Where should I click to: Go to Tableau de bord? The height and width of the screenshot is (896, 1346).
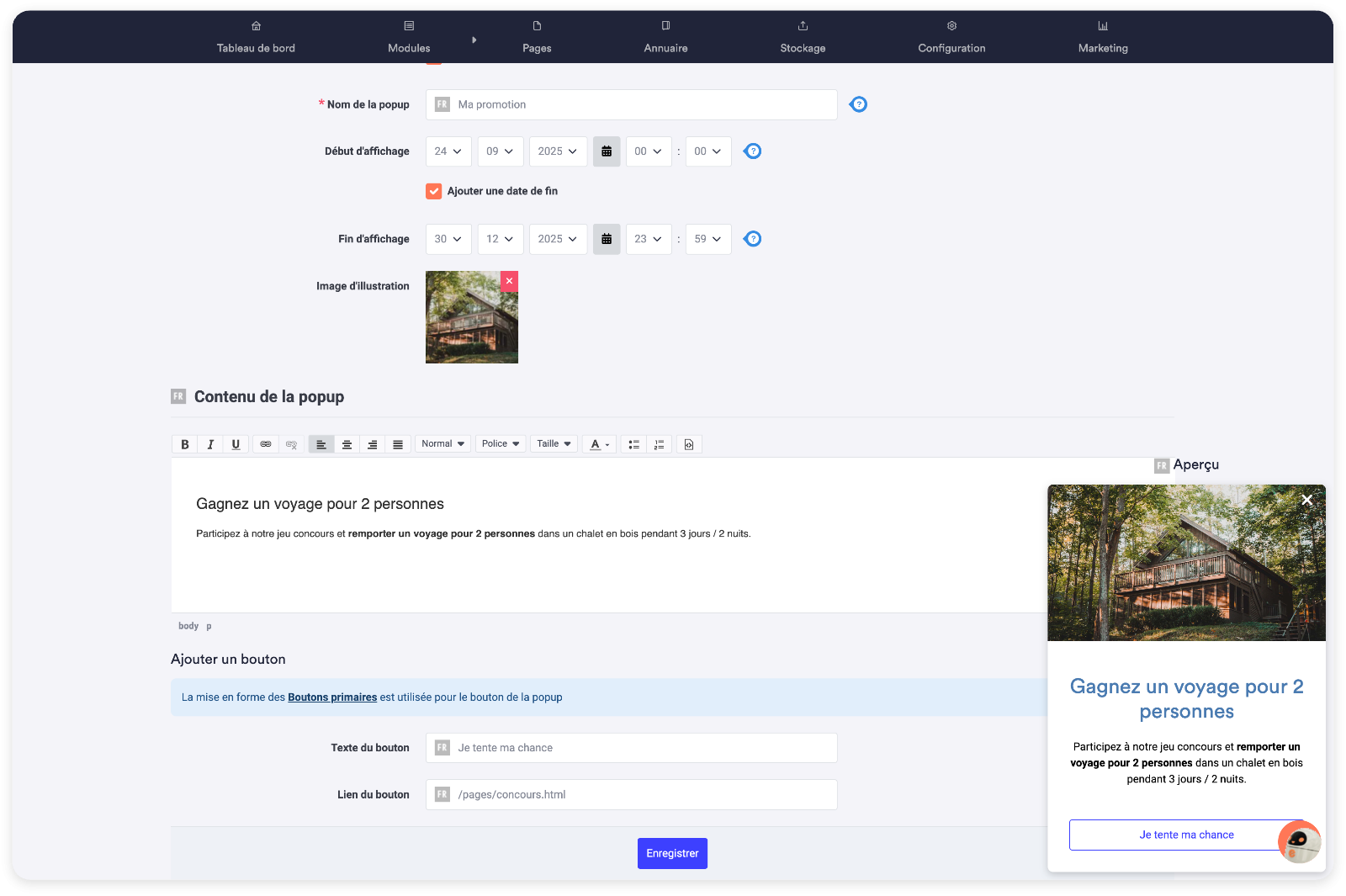click(x=256, y=37)
